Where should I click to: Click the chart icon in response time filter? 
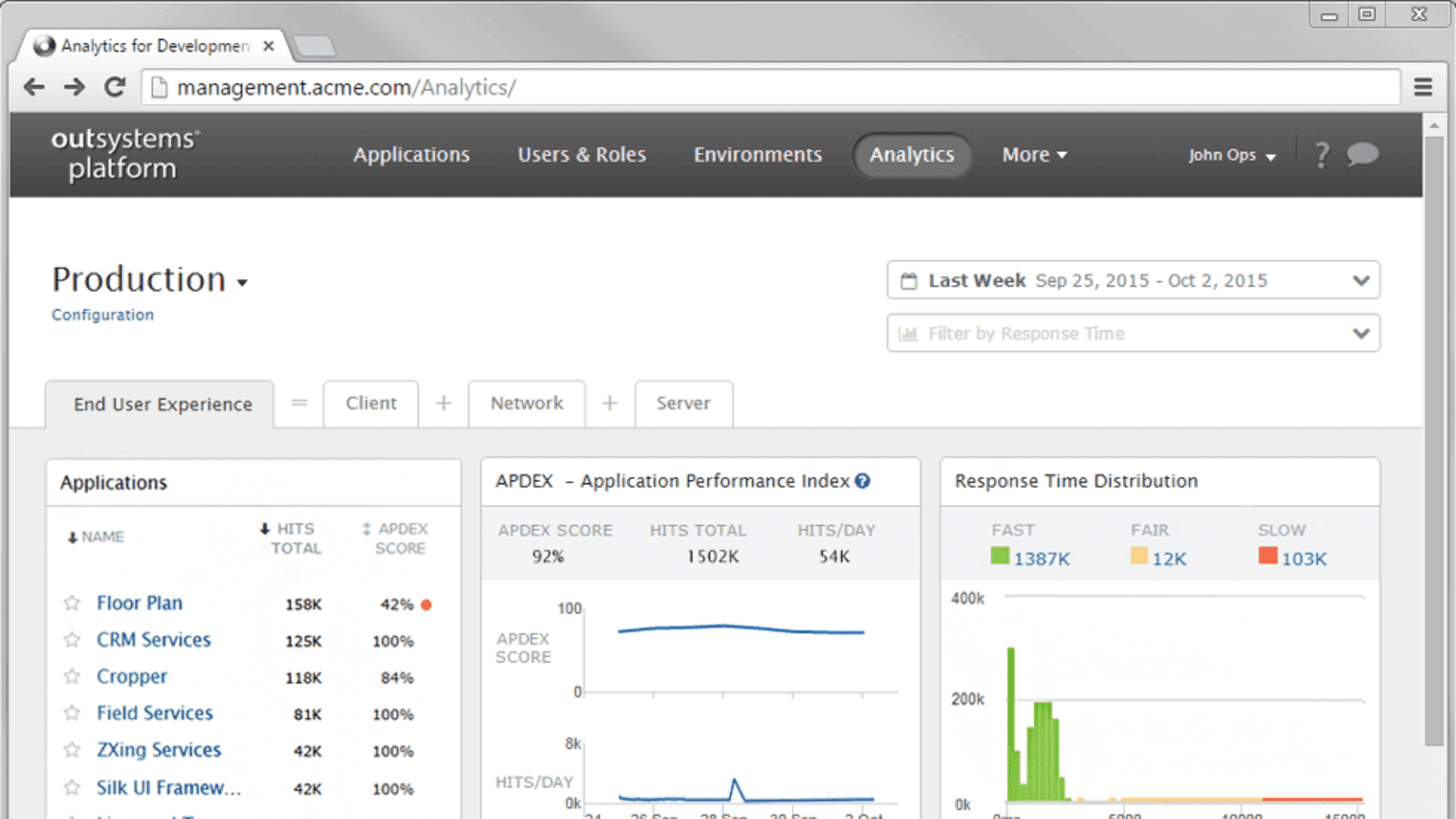pos(908,333)
